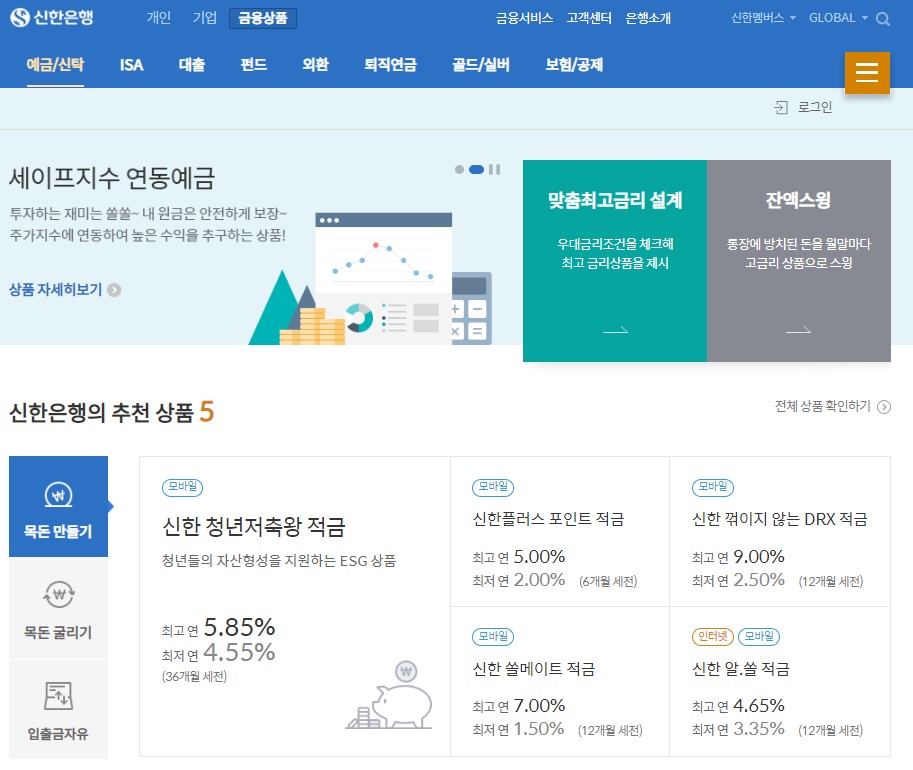Open 신한 쏠메이트 적금 product
Viewport: 913px width, 770px height.
(534, 669)
